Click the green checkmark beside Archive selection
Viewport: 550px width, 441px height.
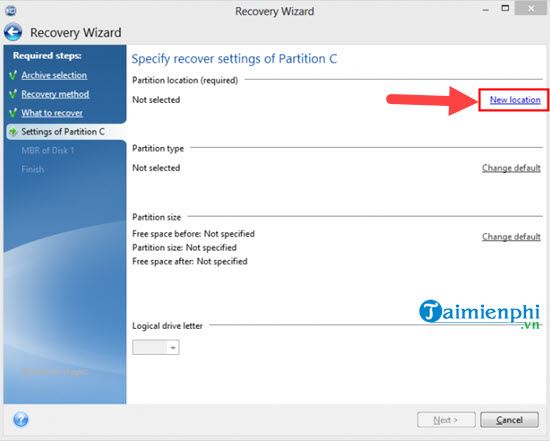point(13,75)
